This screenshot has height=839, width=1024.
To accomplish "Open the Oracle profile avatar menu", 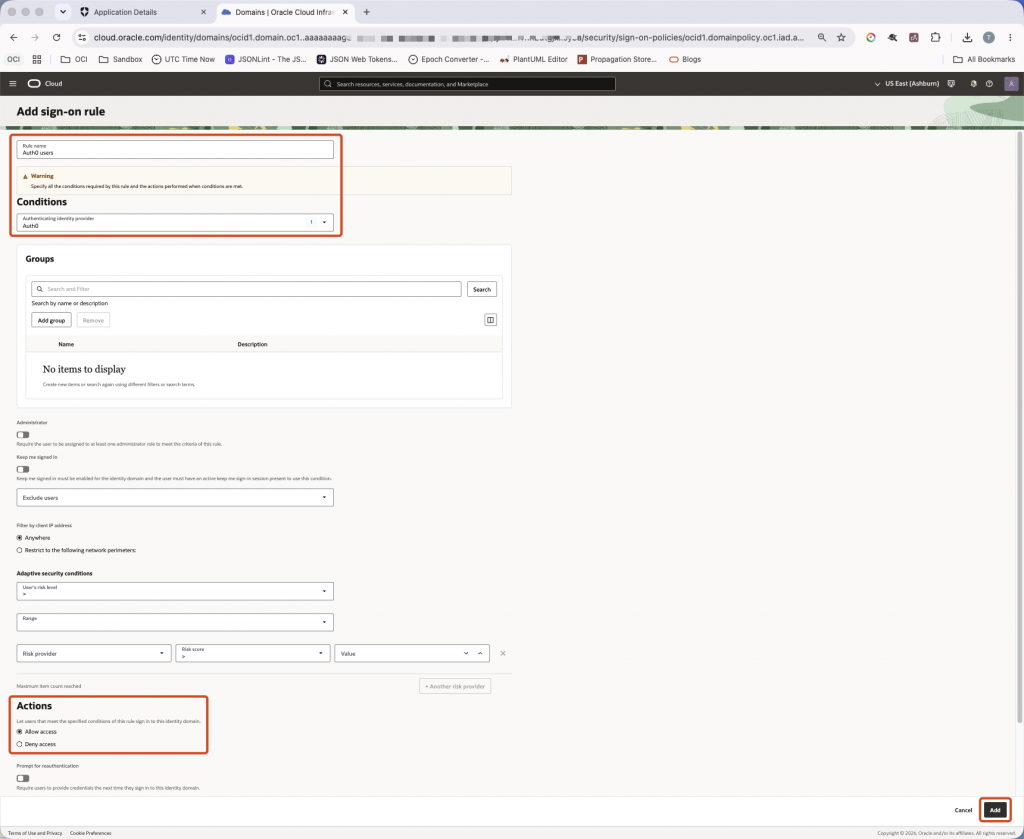I will pos(1011,84).
